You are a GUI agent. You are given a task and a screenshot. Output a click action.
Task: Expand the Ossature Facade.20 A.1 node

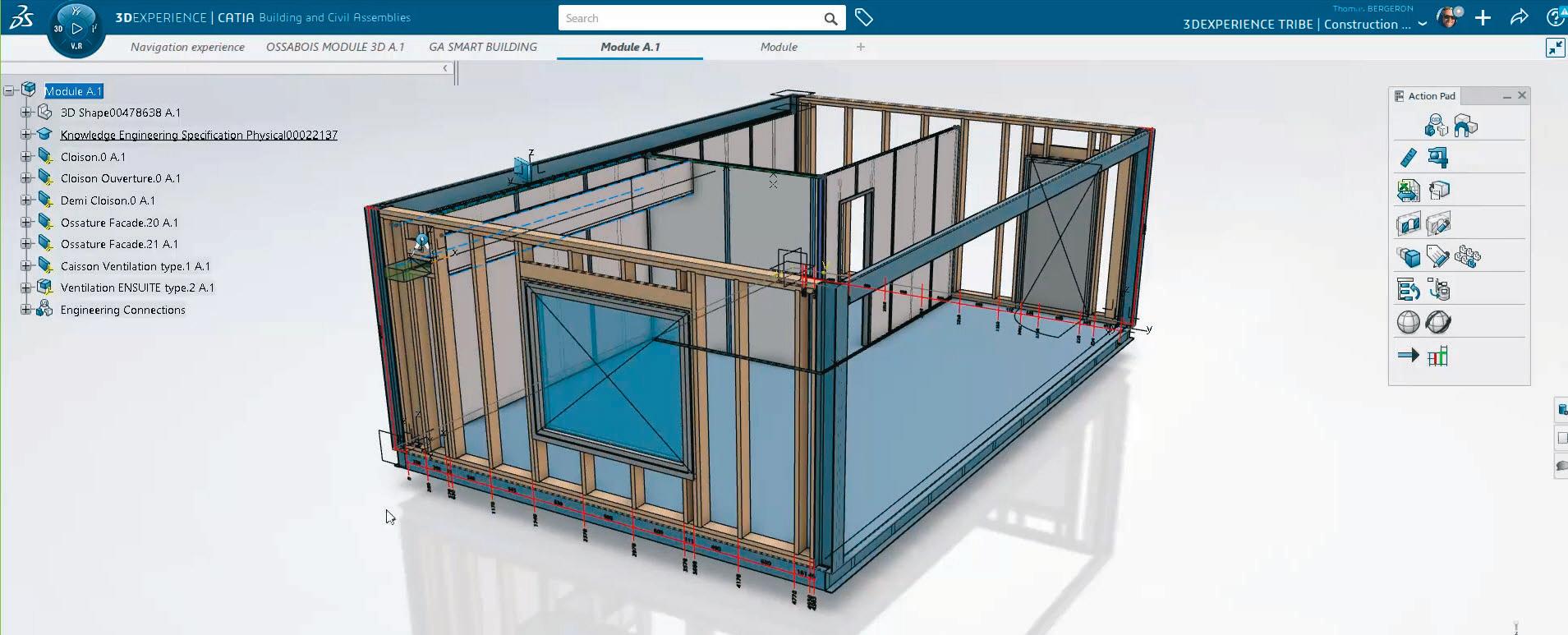25,222
